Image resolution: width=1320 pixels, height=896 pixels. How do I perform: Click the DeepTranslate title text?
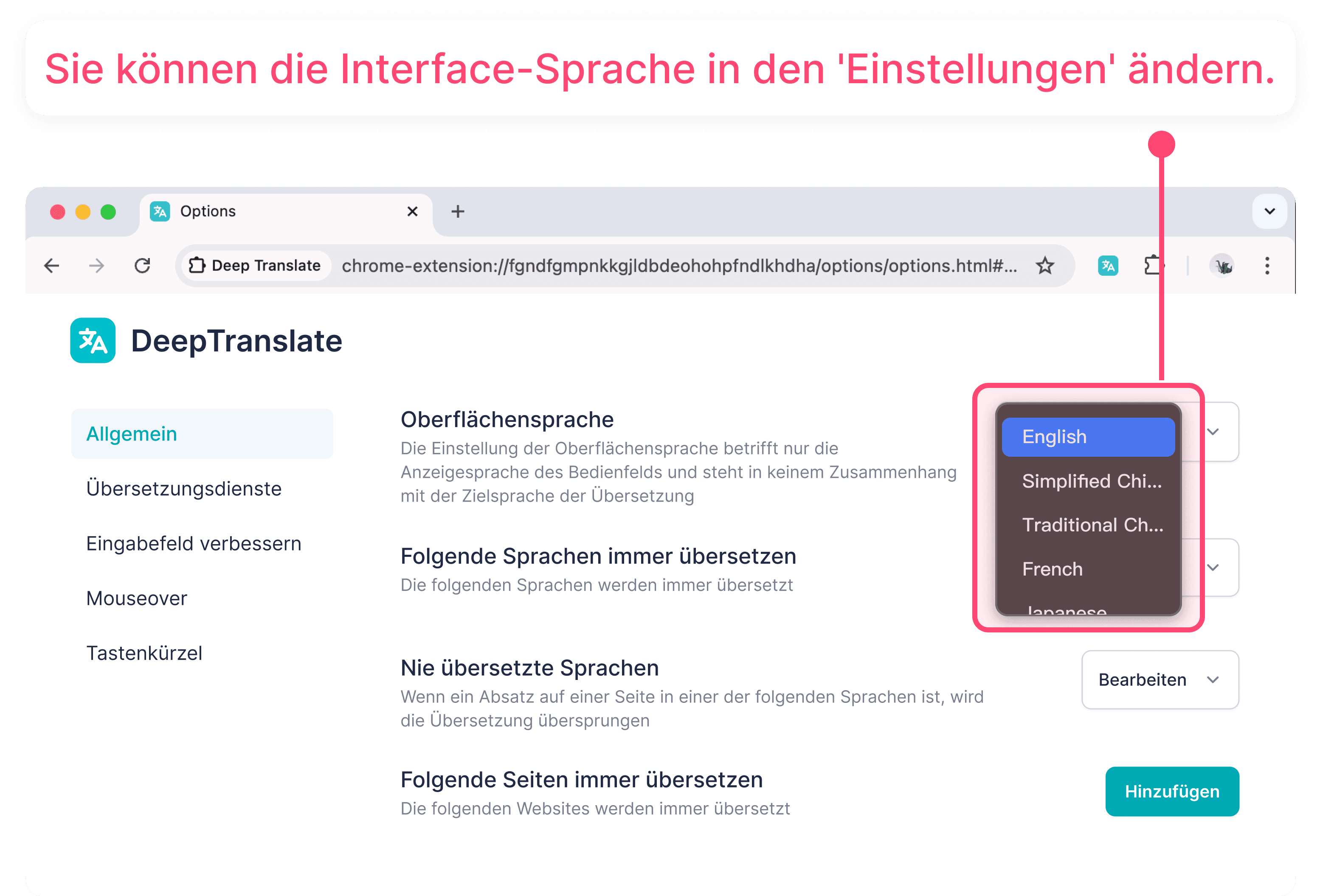click(x=237, y=341)
